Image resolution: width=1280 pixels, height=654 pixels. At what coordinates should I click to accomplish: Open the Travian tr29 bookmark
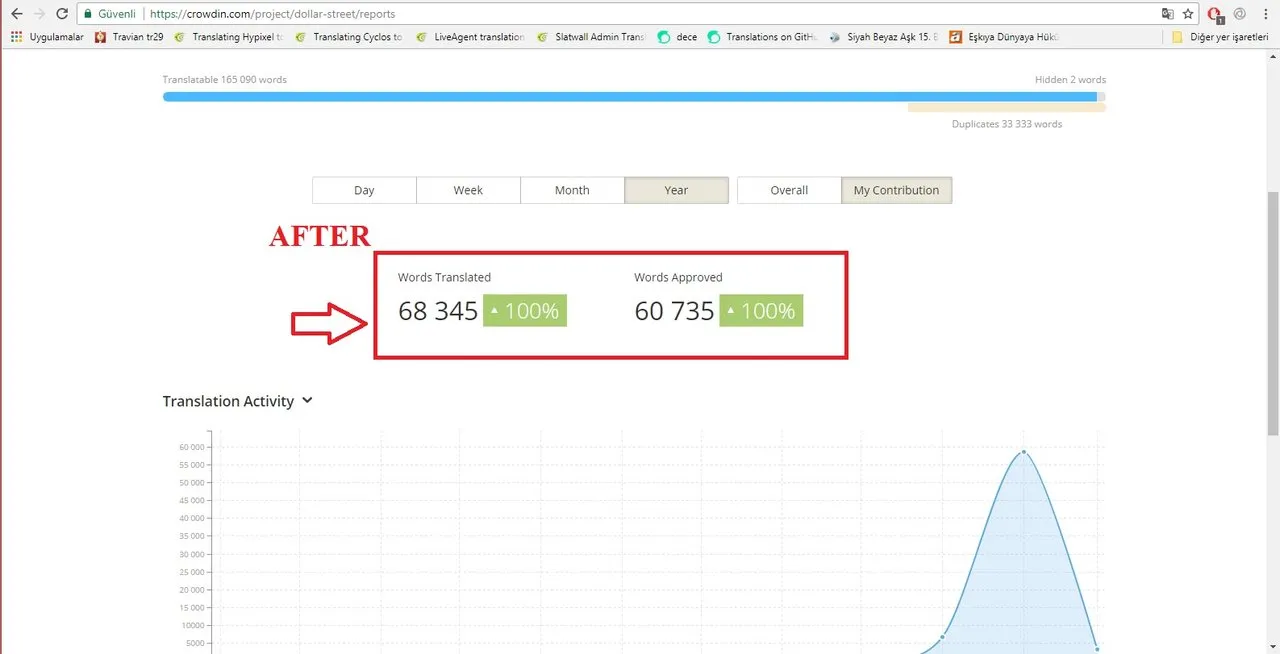[x=129, y=37]
